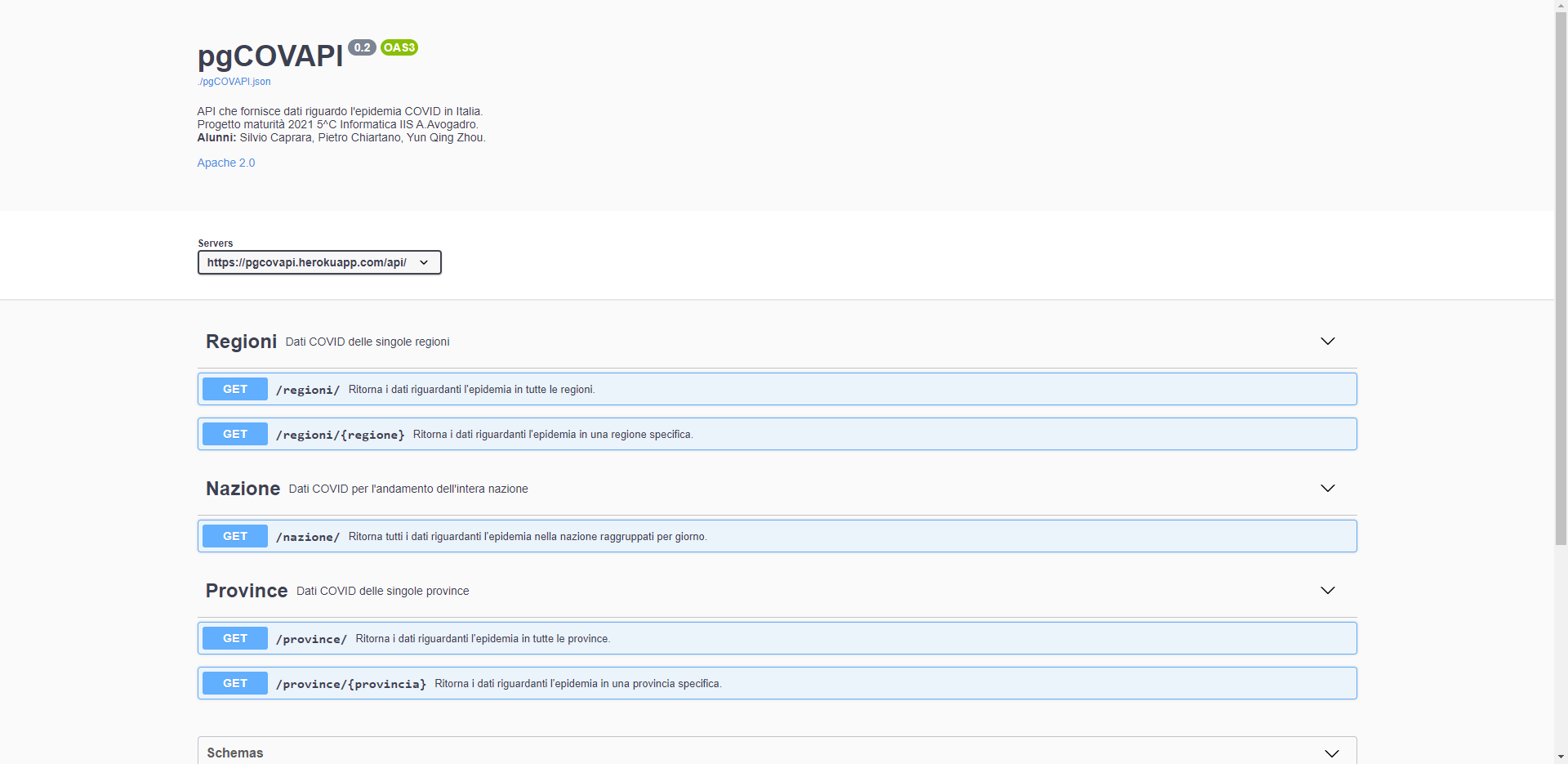Click description 'Ritorna i dati riguardanti l'epidemia in tutte le regioni.'
This screenshot has height=764, width=1568.
(x=471, y=389)
